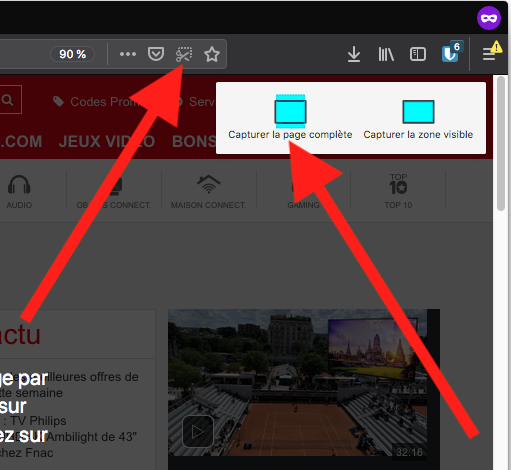The height and width of the screenshot is (470, 511).
Task: Open the Downloads arrow icon
Action: click(x=354, y=54)
